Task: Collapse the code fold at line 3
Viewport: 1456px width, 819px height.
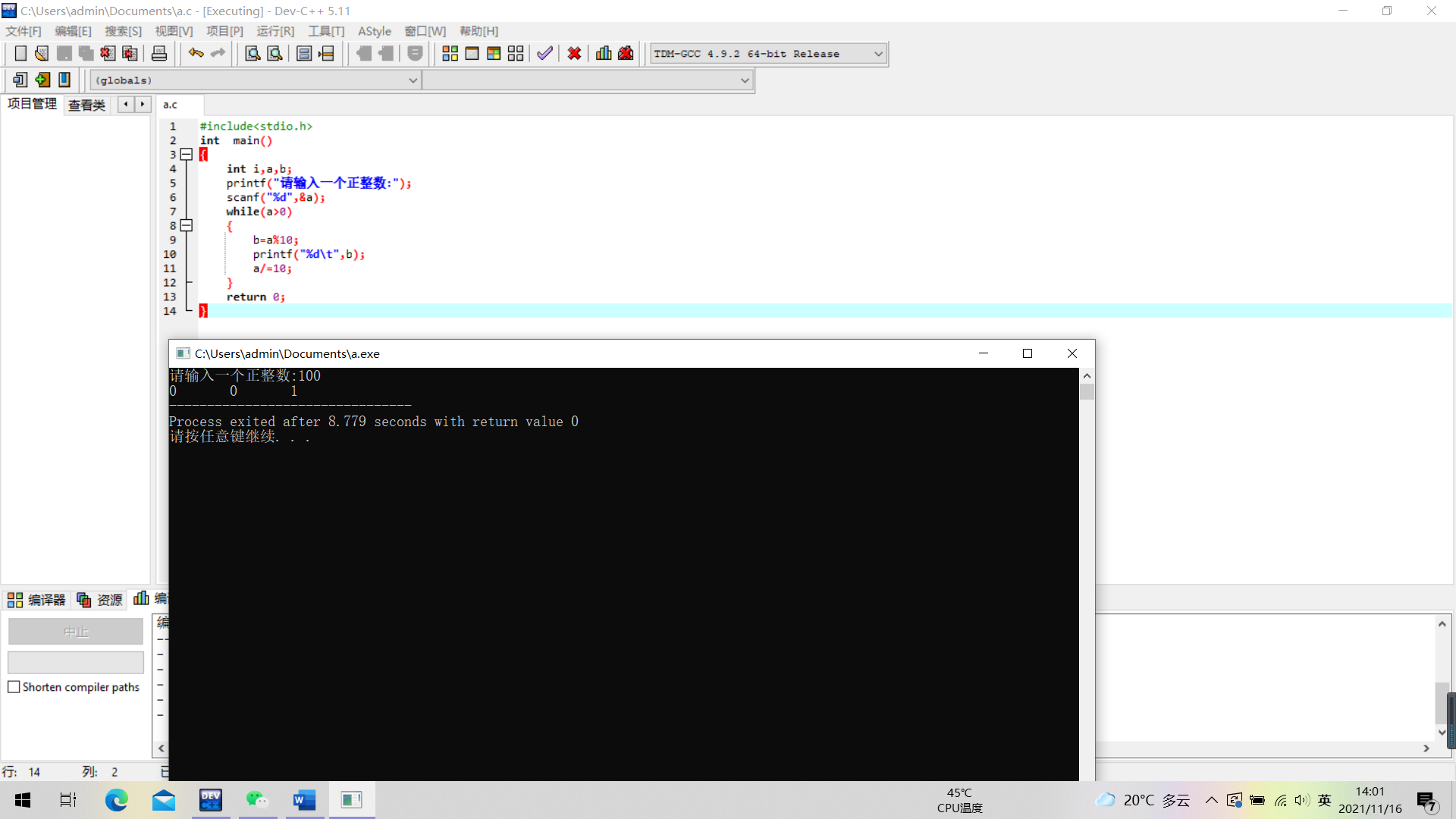Action: click(187, 155)
